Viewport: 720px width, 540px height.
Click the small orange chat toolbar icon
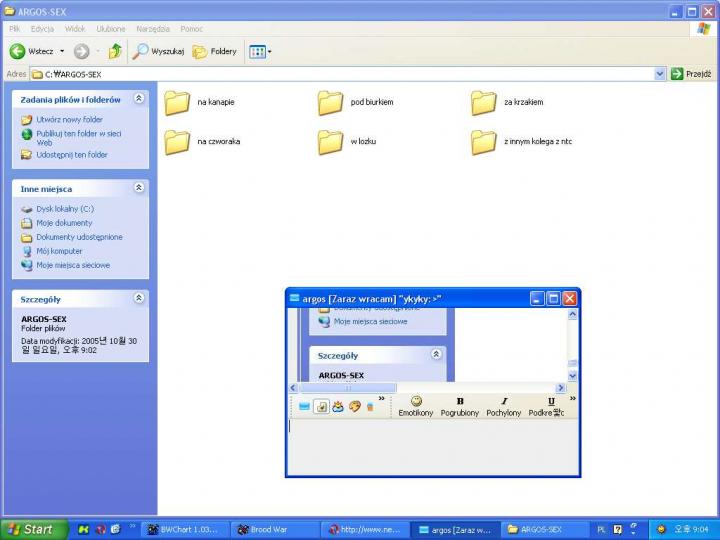coord(370,407)
